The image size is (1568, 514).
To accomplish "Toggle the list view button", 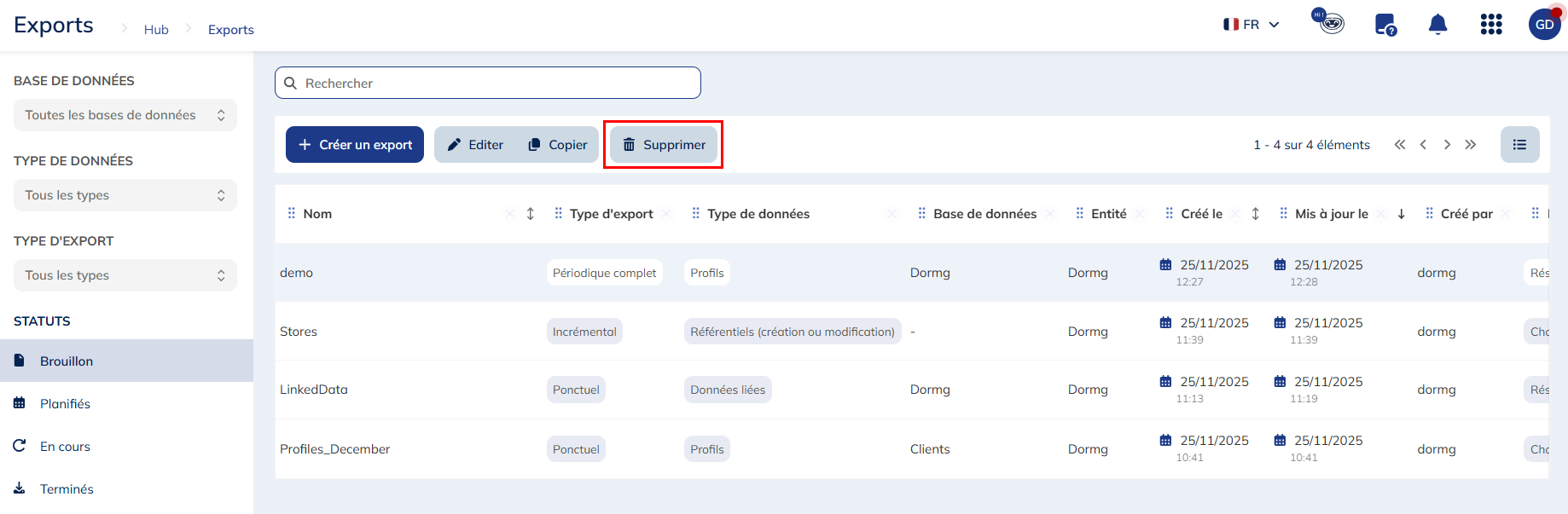I will tap(1519, 145).
